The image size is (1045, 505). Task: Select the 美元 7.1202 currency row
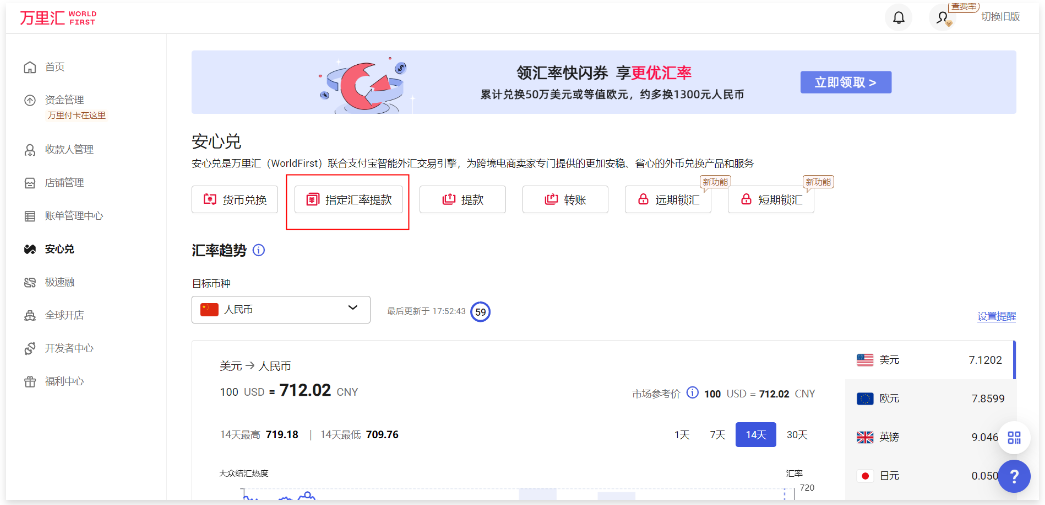coord(930,360)
